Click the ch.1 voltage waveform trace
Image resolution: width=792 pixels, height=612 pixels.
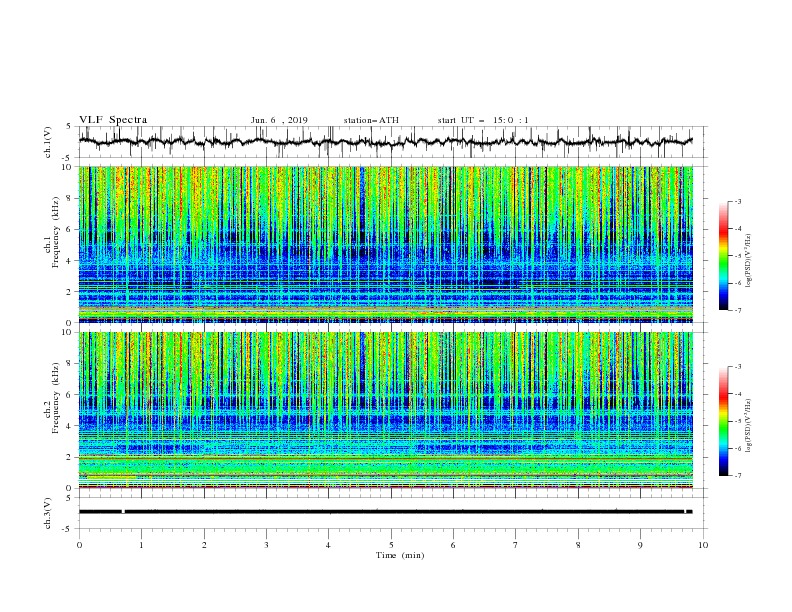(385, 142)
